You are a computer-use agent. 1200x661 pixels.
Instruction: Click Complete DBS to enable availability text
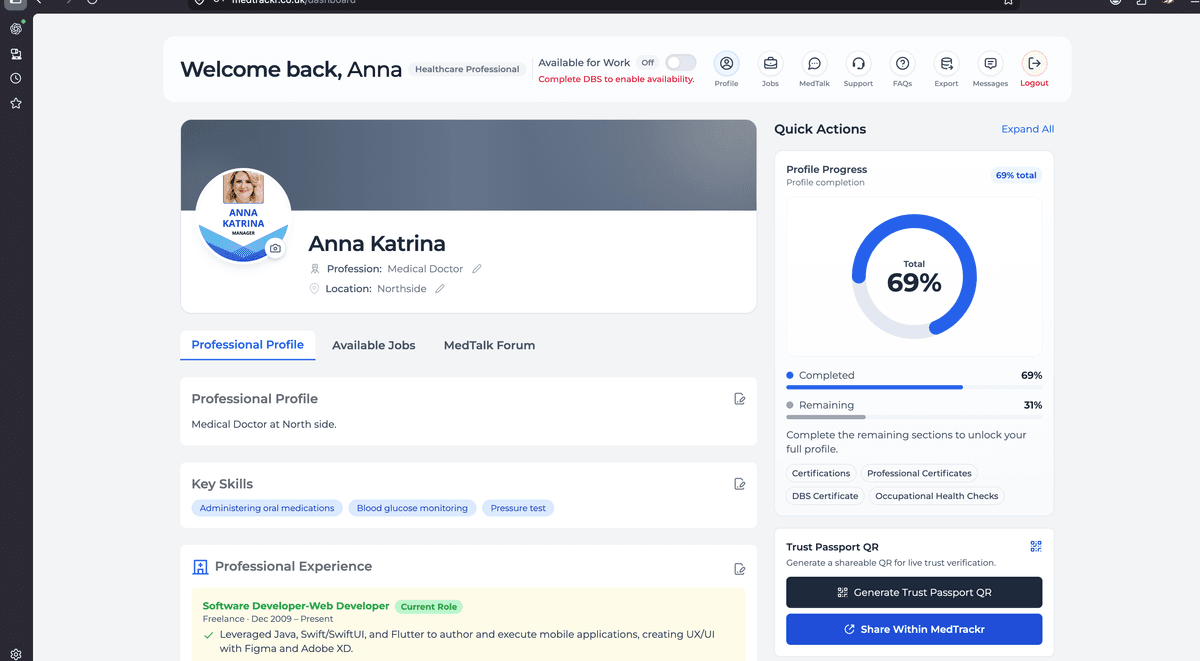point(616,79)
